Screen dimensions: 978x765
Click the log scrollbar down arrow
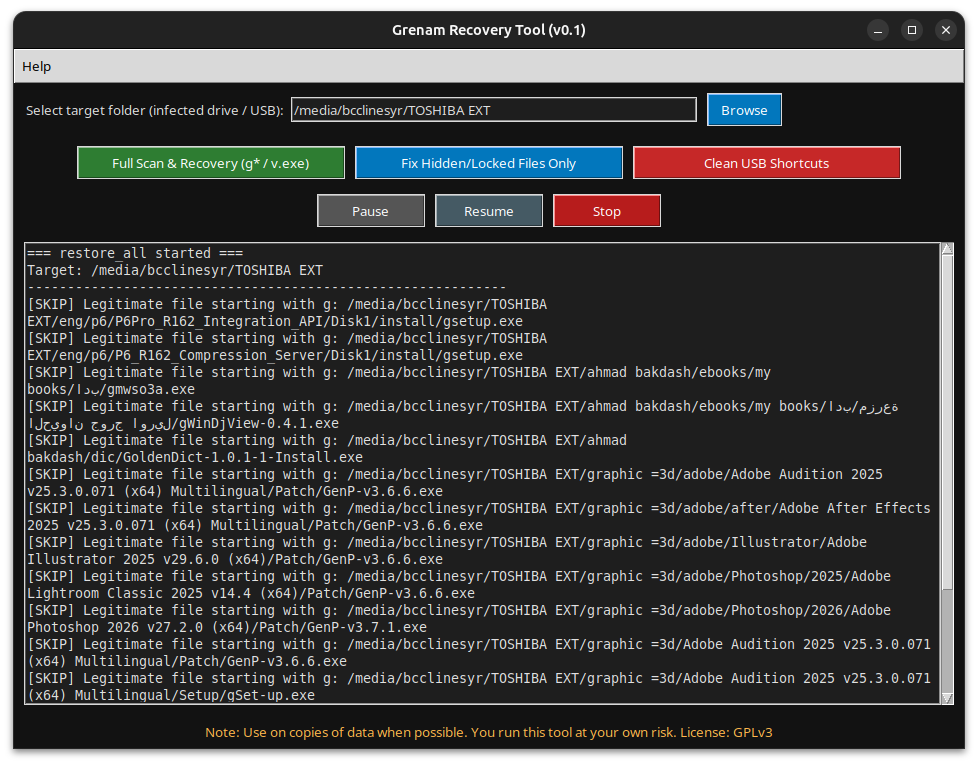(947, 697)
